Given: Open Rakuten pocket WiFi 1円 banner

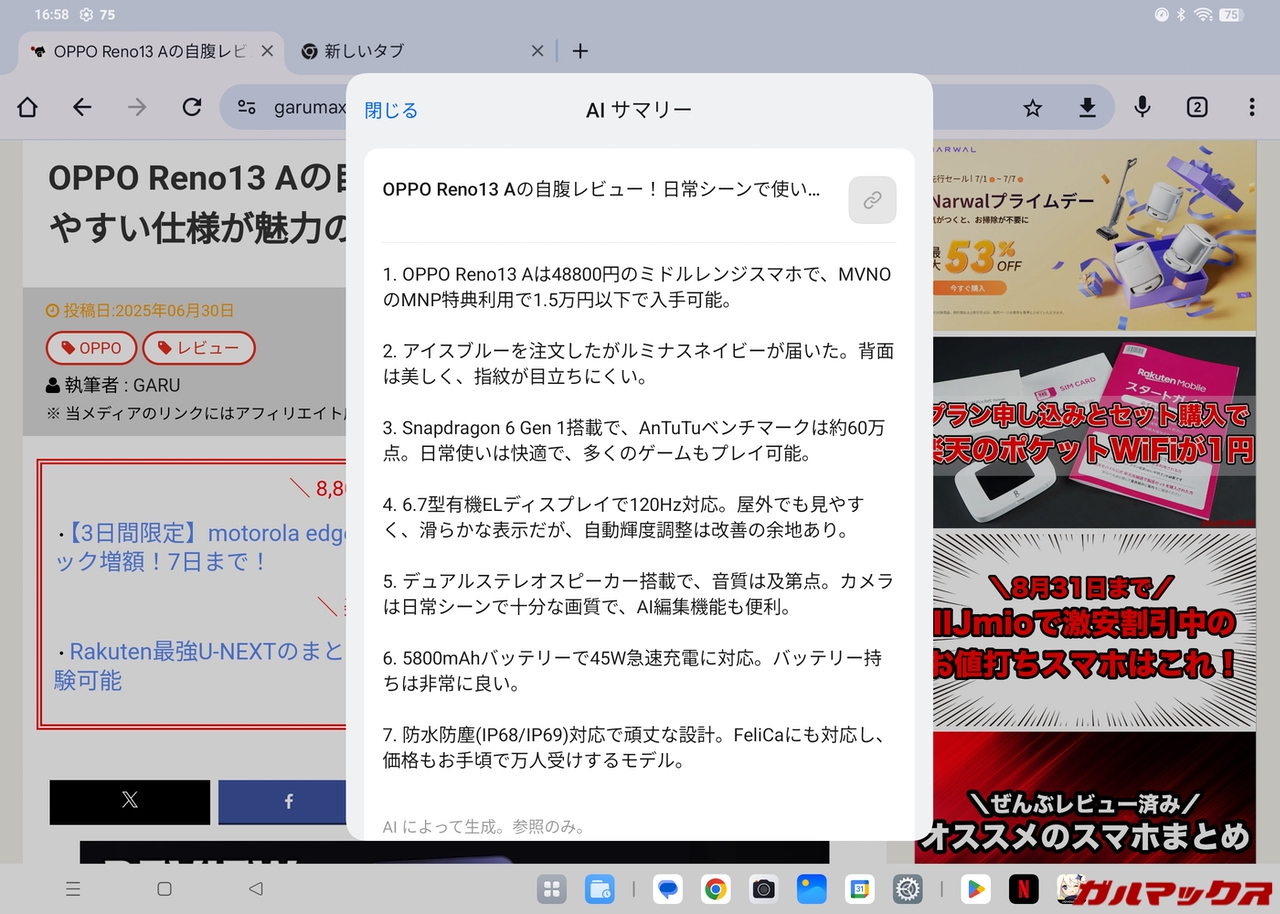Looking at the screenshot, I should tap(1094, 432).
